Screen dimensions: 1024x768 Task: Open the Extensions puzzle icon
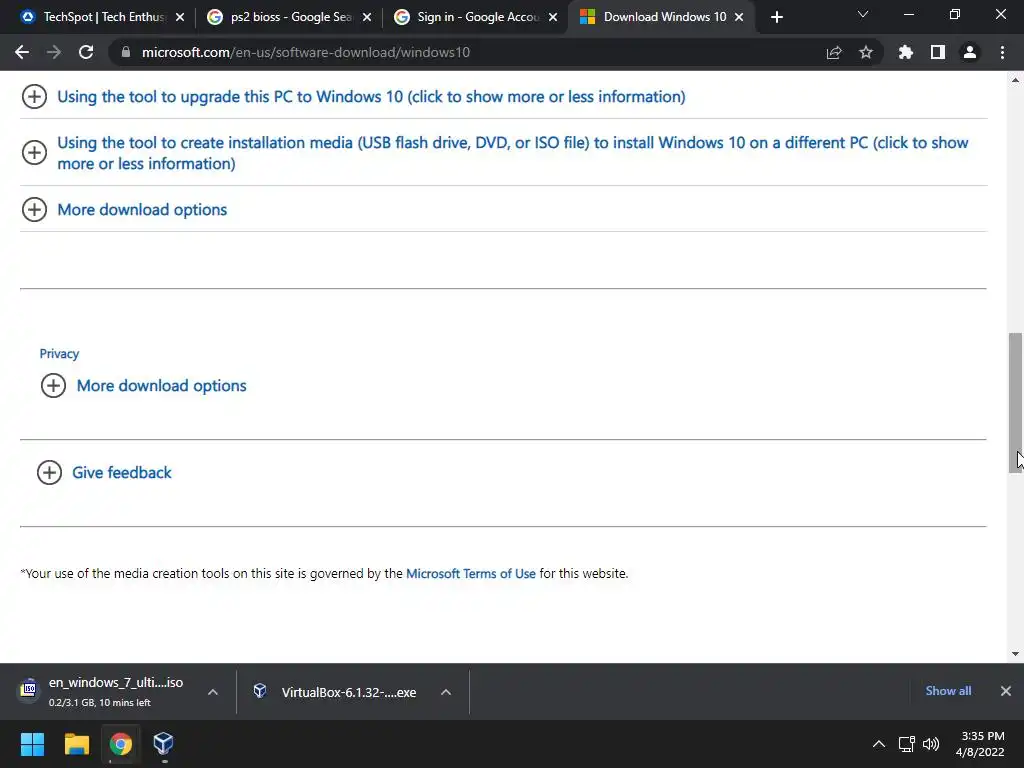click(x=906, y=52)
